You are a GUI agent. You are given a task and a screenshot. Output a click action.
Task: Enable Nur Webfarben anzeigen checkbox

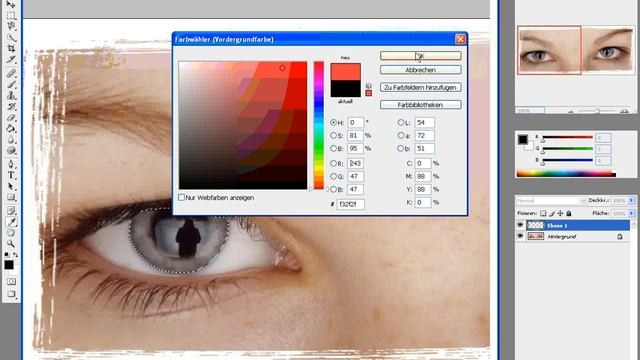tap(181, 198)
